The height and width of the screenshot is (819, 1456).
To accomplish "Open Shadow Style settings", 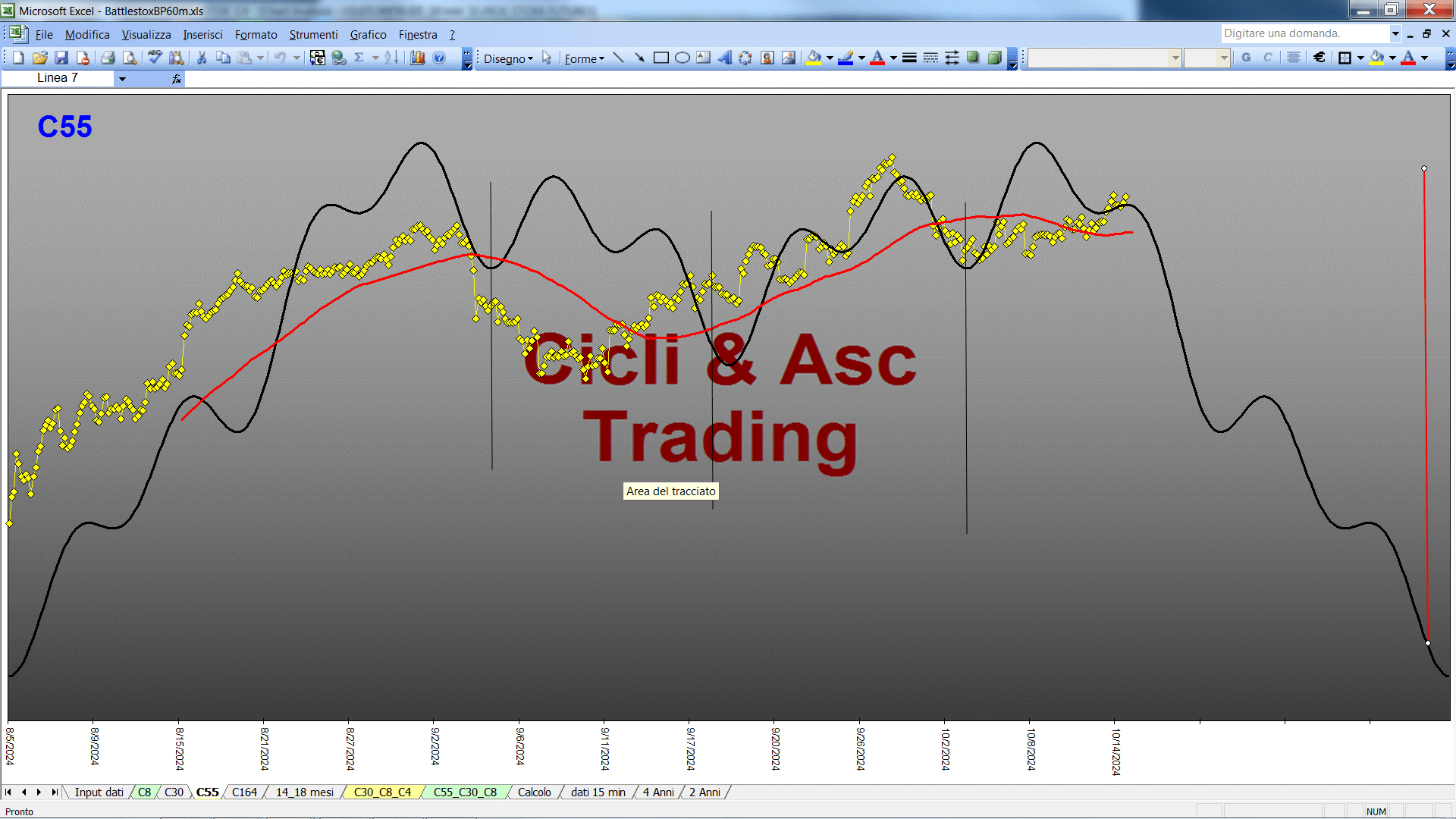I will tap(973, 58).
